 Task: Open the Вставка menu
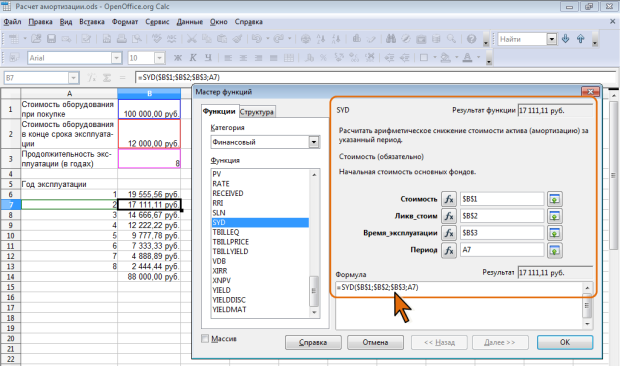(x=92, y=22)
